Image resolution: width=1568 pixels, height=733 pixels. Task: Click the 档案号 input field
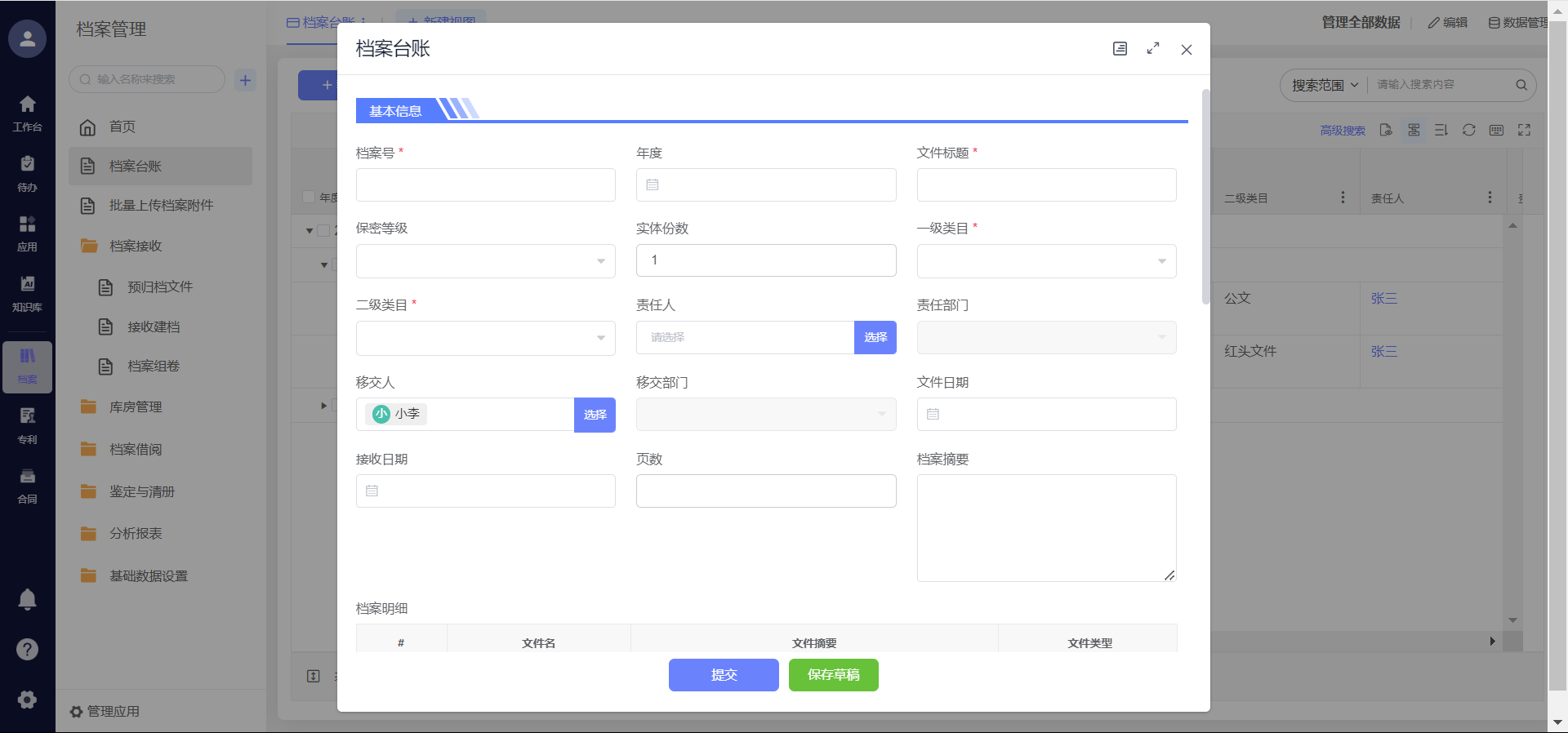pos(485,185)
